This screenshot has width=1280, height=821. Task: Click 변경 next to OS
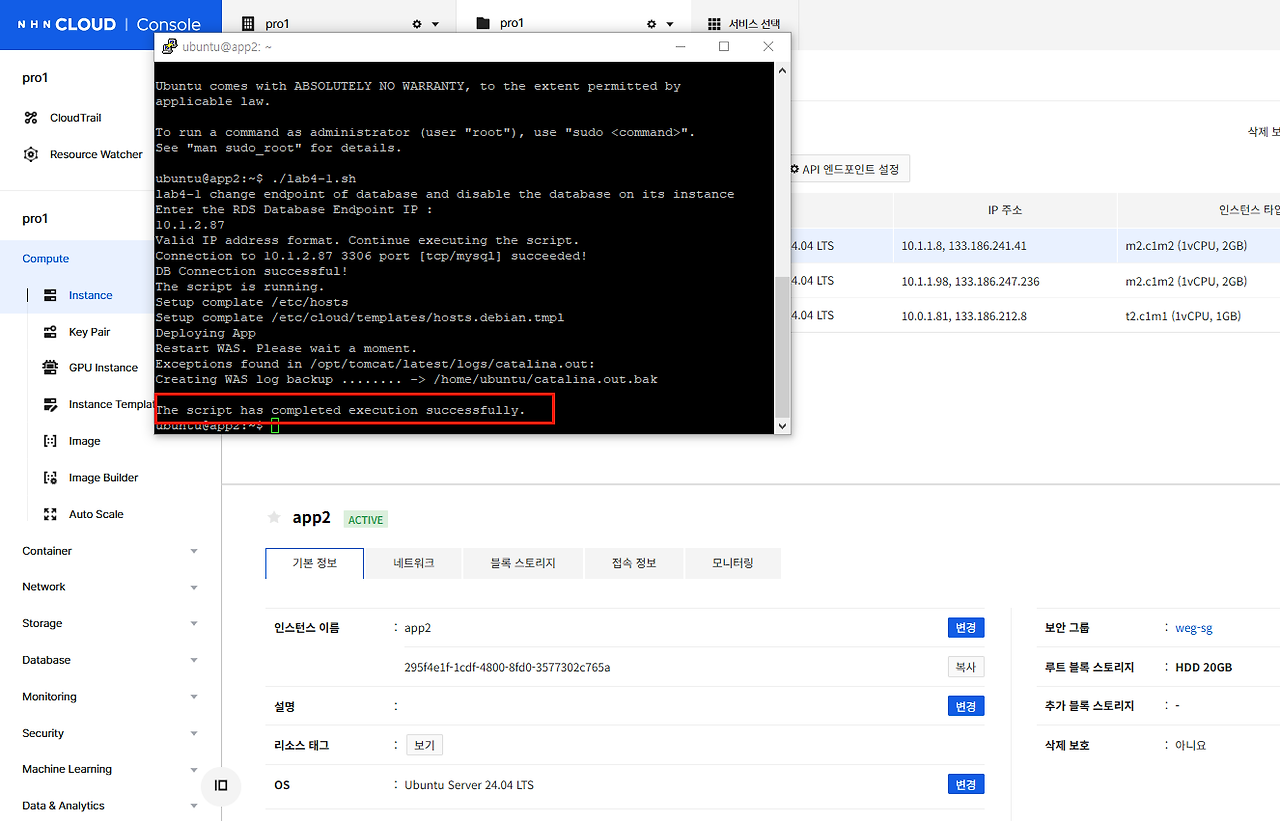click(x=966, y=784)
